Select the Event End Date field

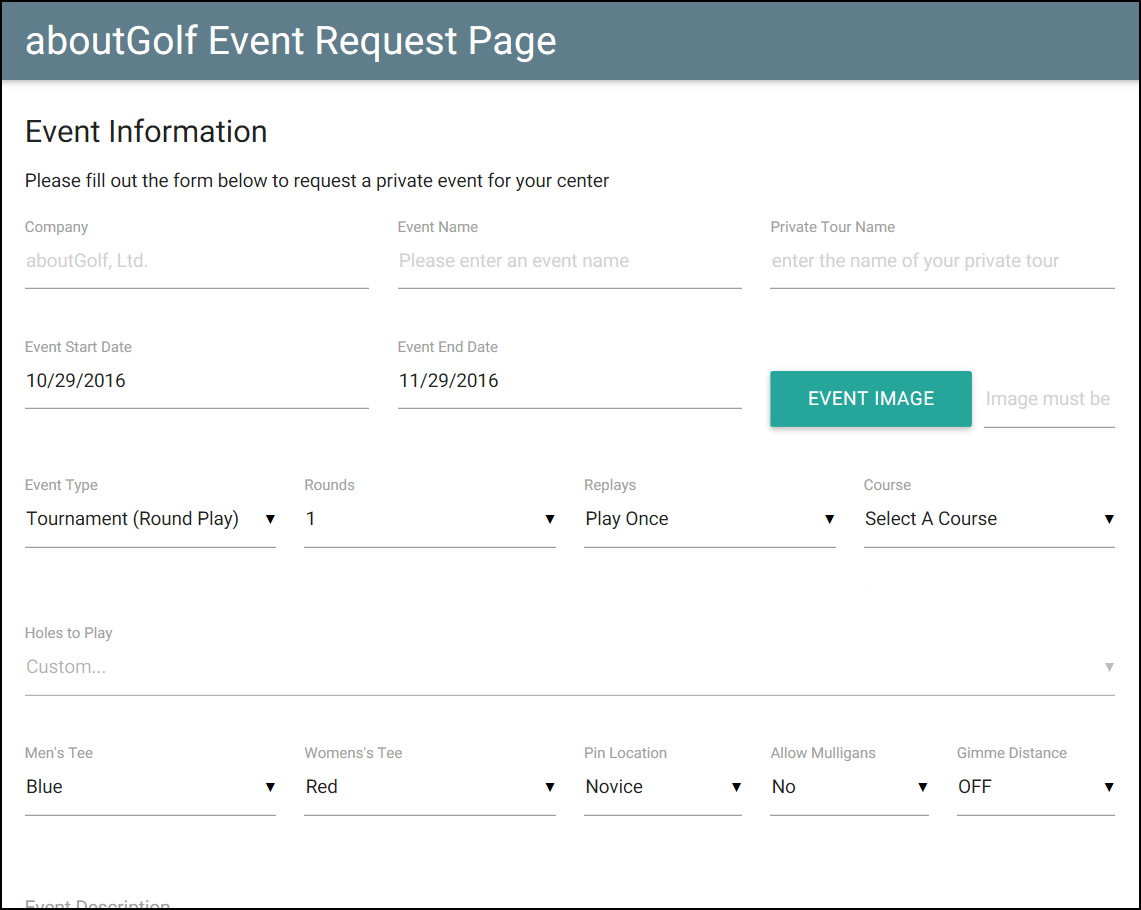569,381
